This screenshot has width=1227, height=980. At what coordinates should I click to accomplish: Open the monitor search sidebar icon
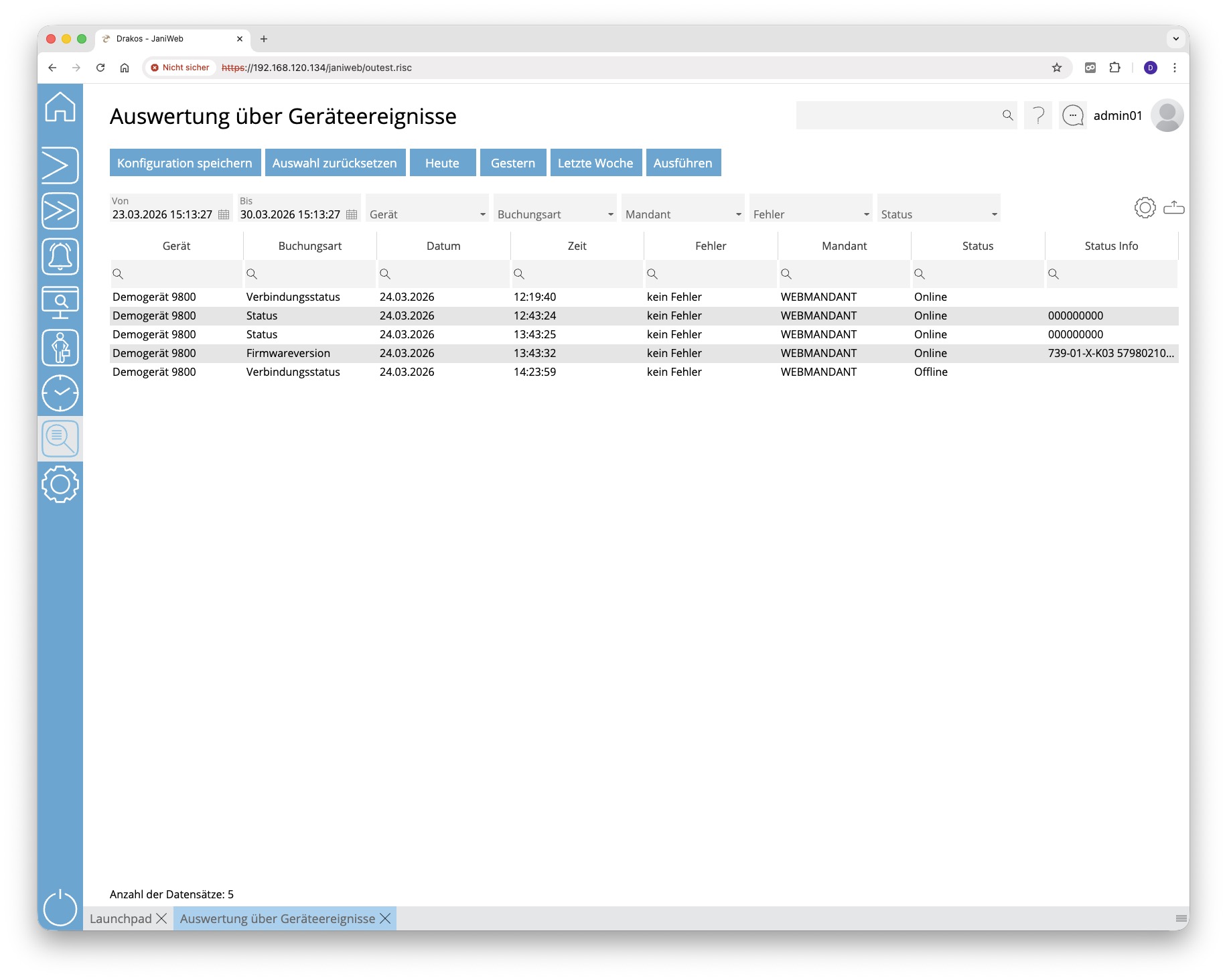[x=60, y=303]
